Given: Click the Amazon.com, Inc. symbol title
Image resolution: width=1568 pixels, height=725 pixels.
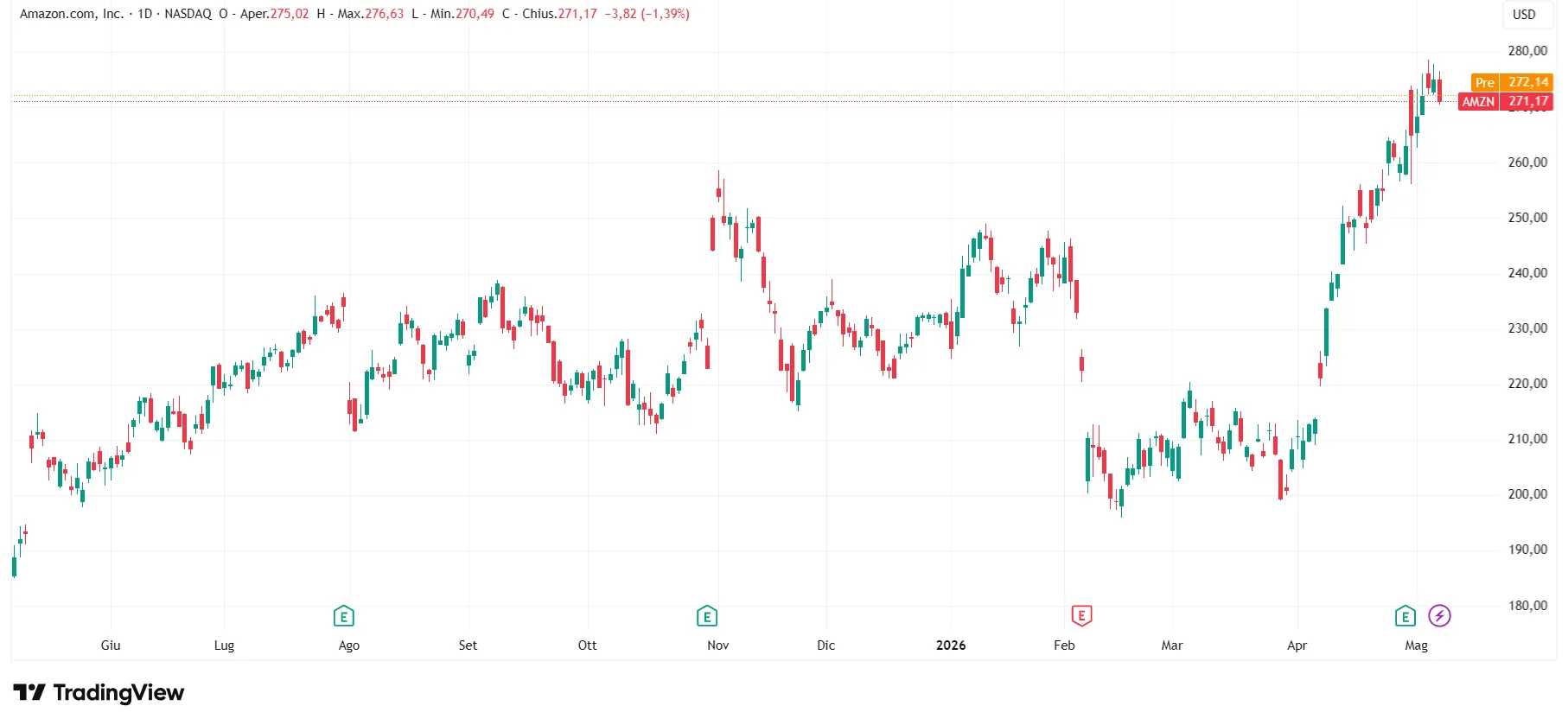Looking at the screenshot, I should [x=72, y=14].
